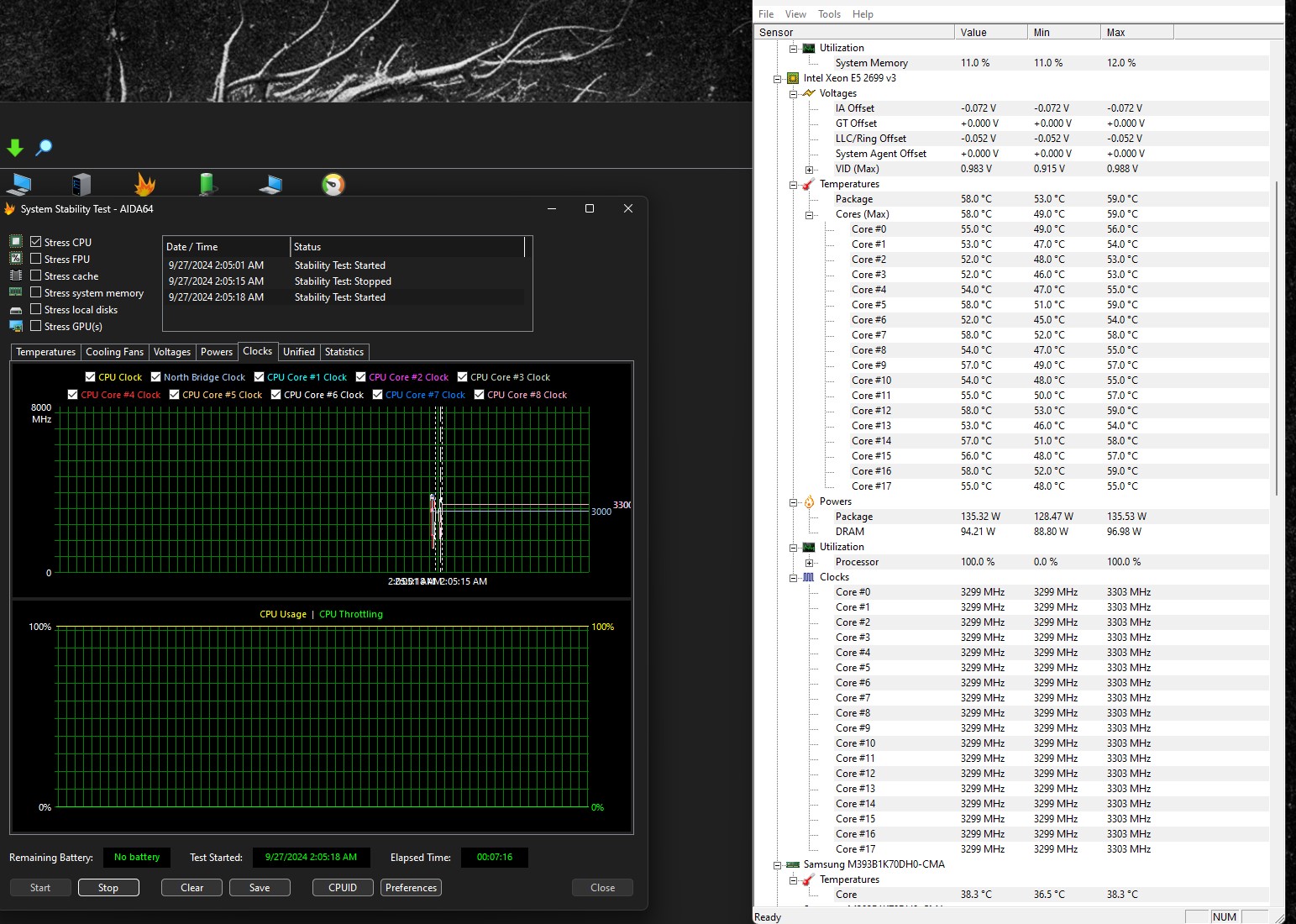Screen dimensions: 1296x924
Task: Enable the Stress FPU checkbox
Action: click(x=35, y=259)
